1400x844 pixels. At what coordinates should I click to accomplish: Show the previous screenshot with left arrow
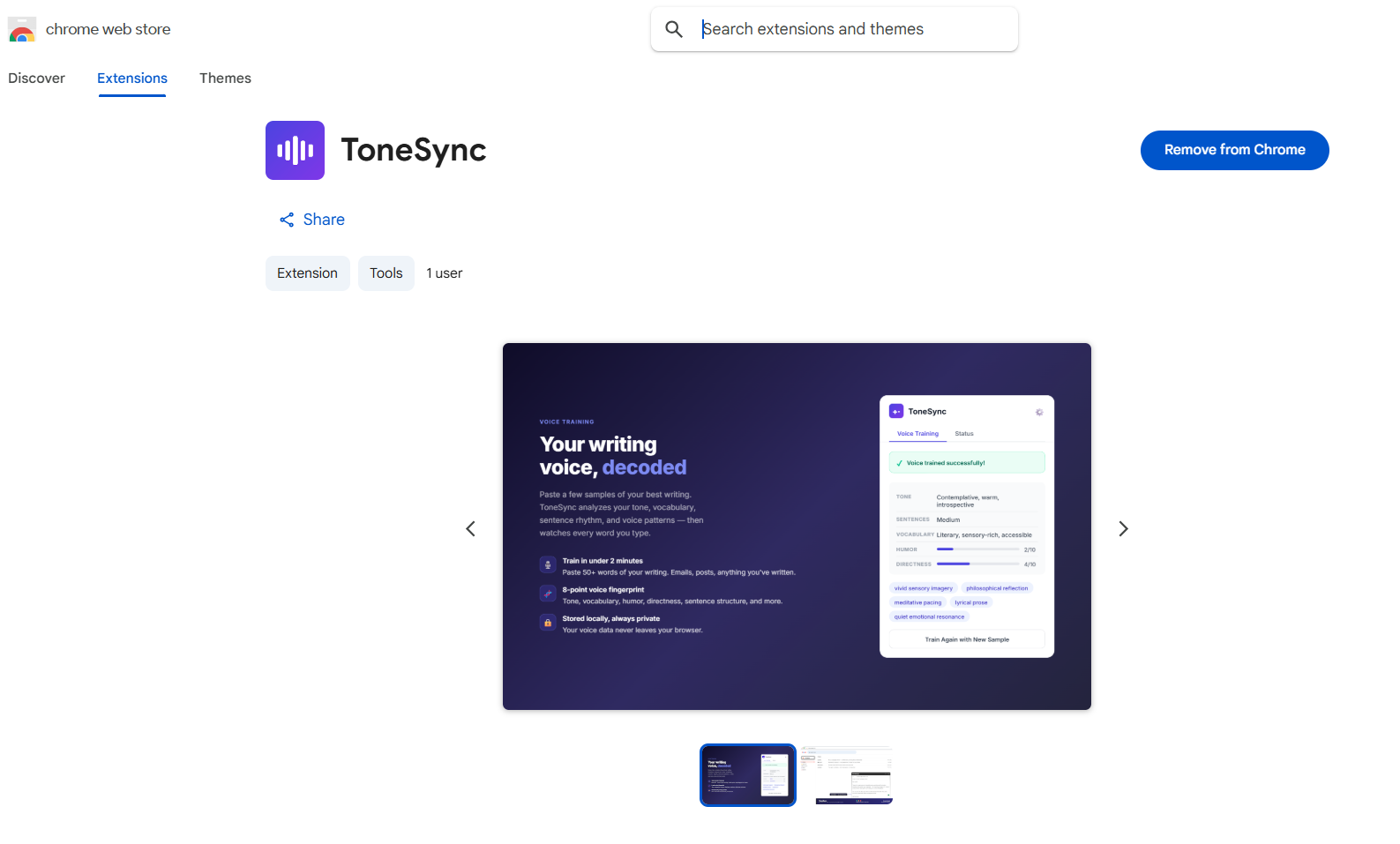tap(470, 528)
